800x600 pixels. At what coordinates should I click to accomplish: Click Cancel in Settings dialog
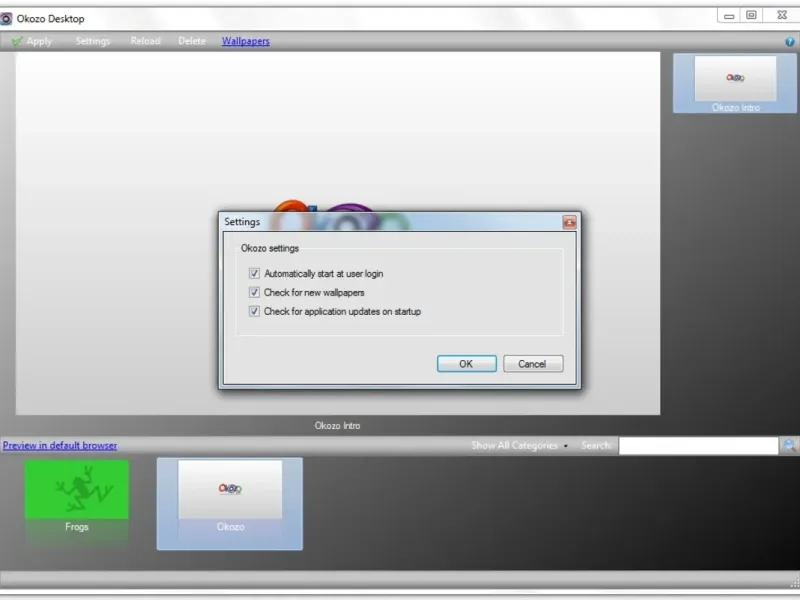pos(533,364)
